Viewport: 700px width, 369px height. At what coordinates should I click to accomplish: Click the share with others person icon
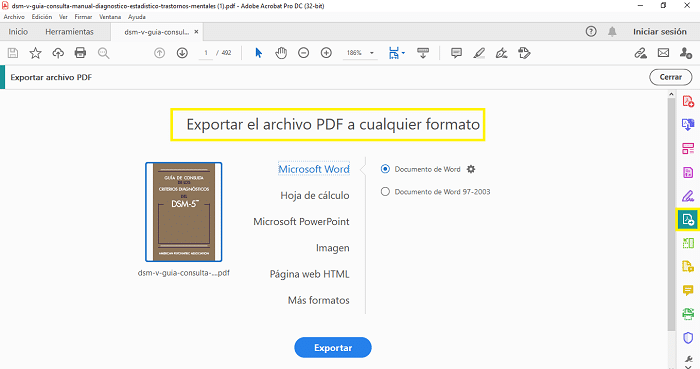(686, 53)
